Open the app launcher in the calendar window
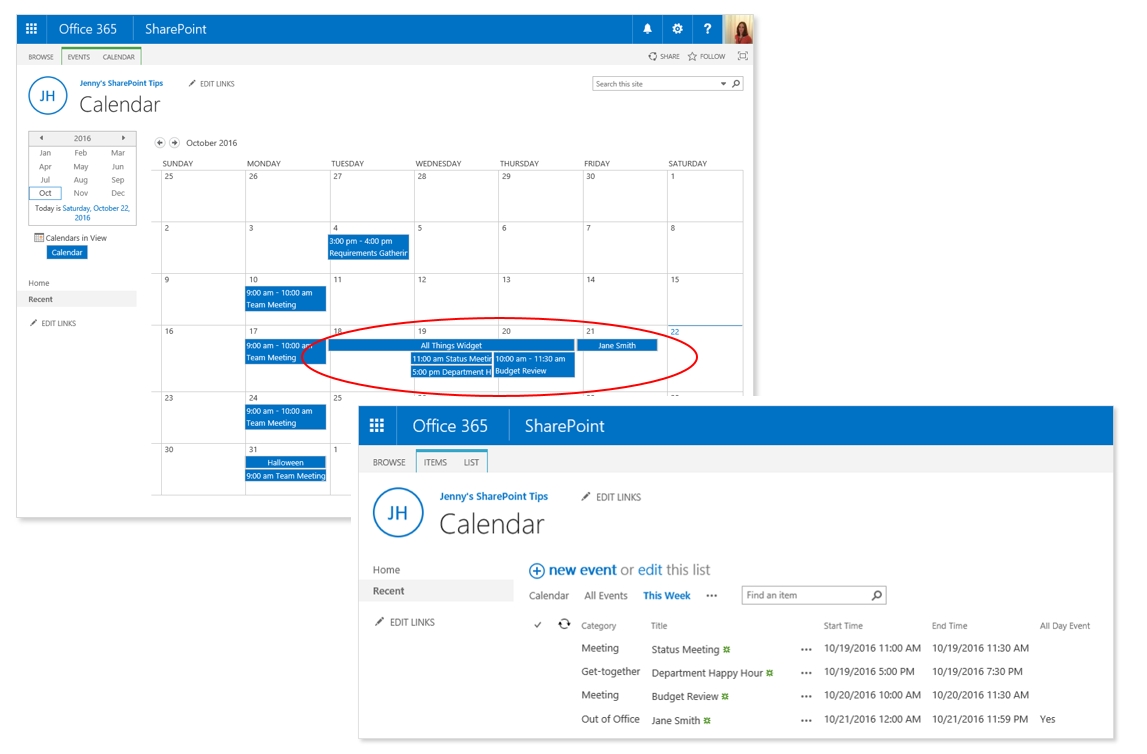 click(x=31, y=29)
